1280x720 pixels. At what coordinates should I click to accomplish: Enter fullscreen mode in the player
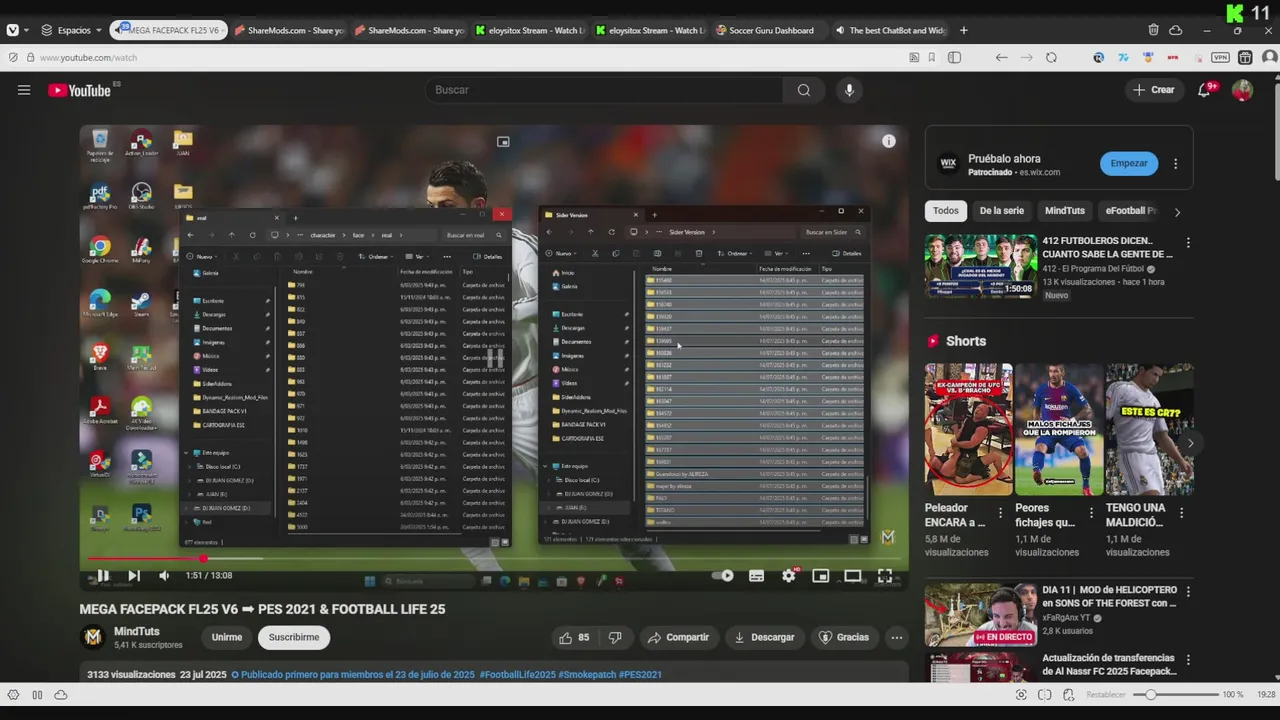tap(885, 575)
